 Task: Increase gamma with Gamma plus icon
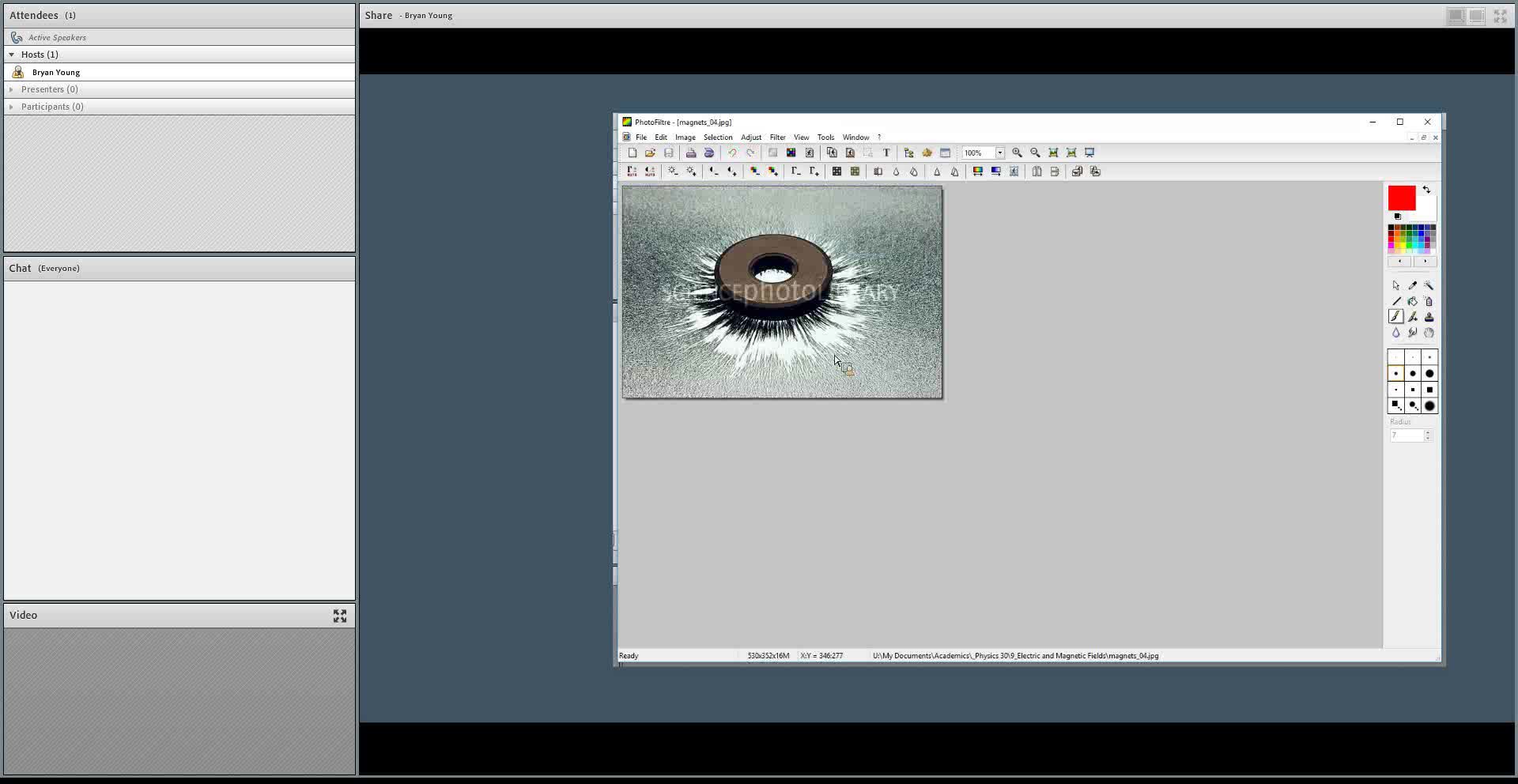tap(814, 171)
